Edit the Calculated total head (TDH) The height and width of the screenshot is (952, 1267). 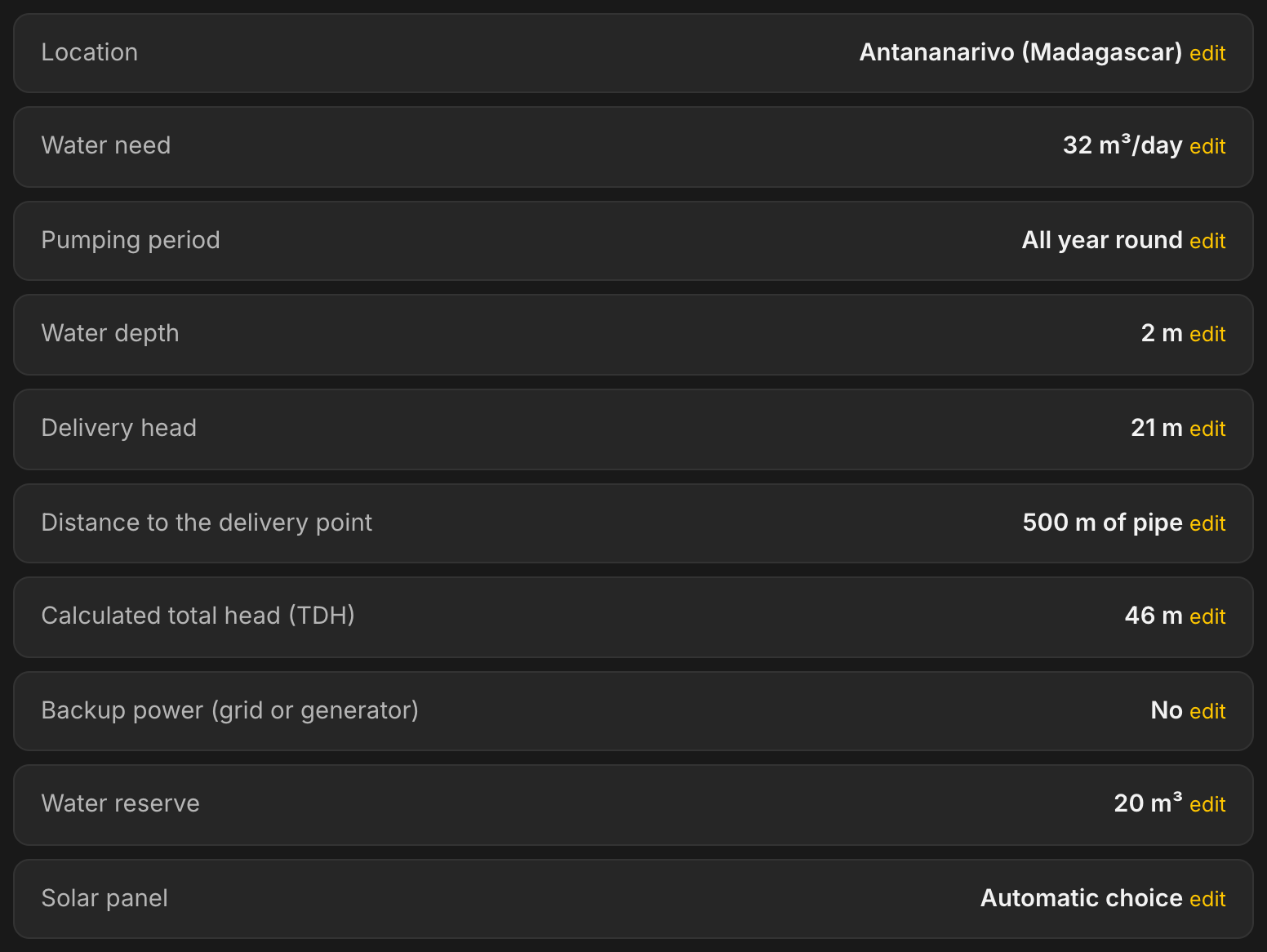tap(1207, 616)
